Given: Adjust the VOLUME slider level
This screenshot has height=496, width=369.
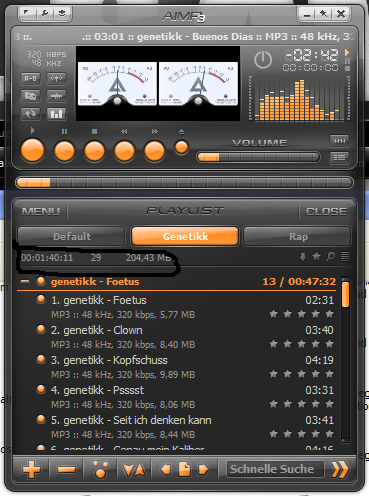Looking at the screenshot, I should tap(258, 157).
